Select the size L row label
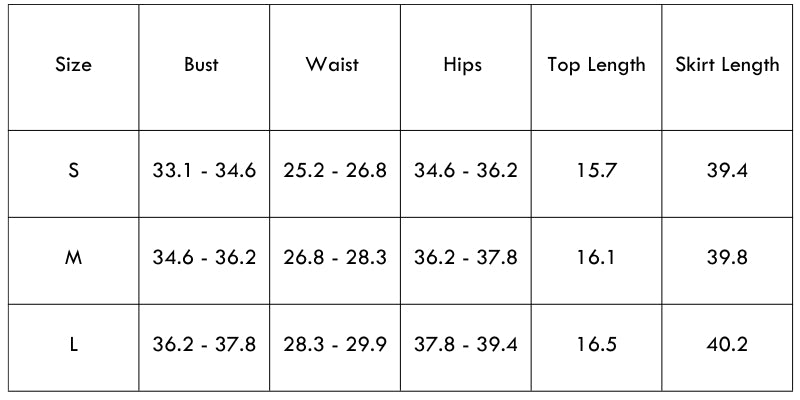The height and width of the screenshot is (400, 800). 73,345
